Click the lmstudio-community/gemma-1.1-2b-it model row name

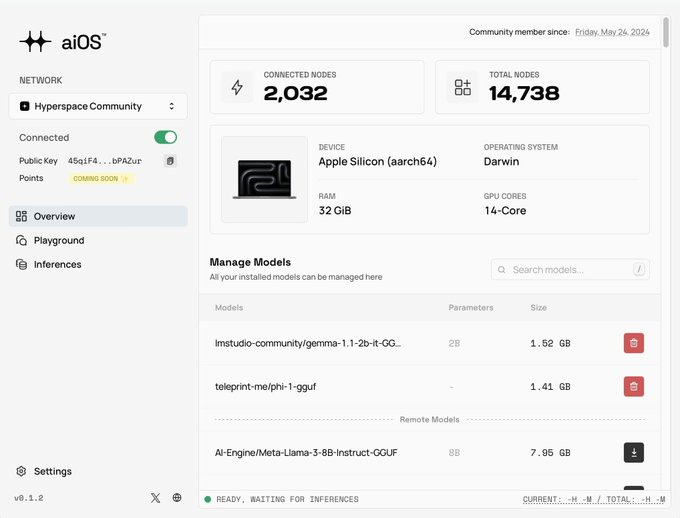[308, 343]
